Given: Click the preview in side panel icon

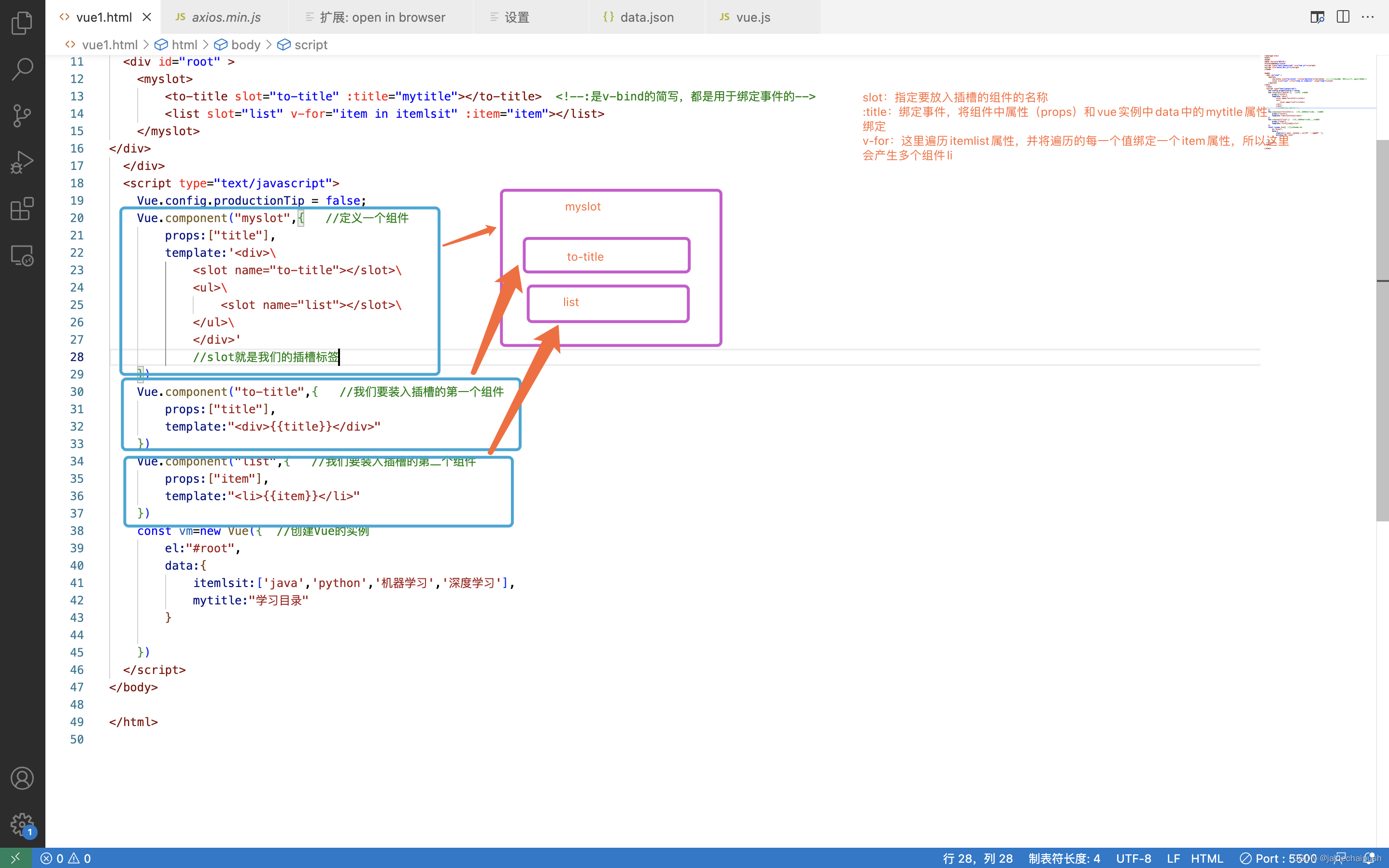Looking at the screenshot, I should 1317,17.
